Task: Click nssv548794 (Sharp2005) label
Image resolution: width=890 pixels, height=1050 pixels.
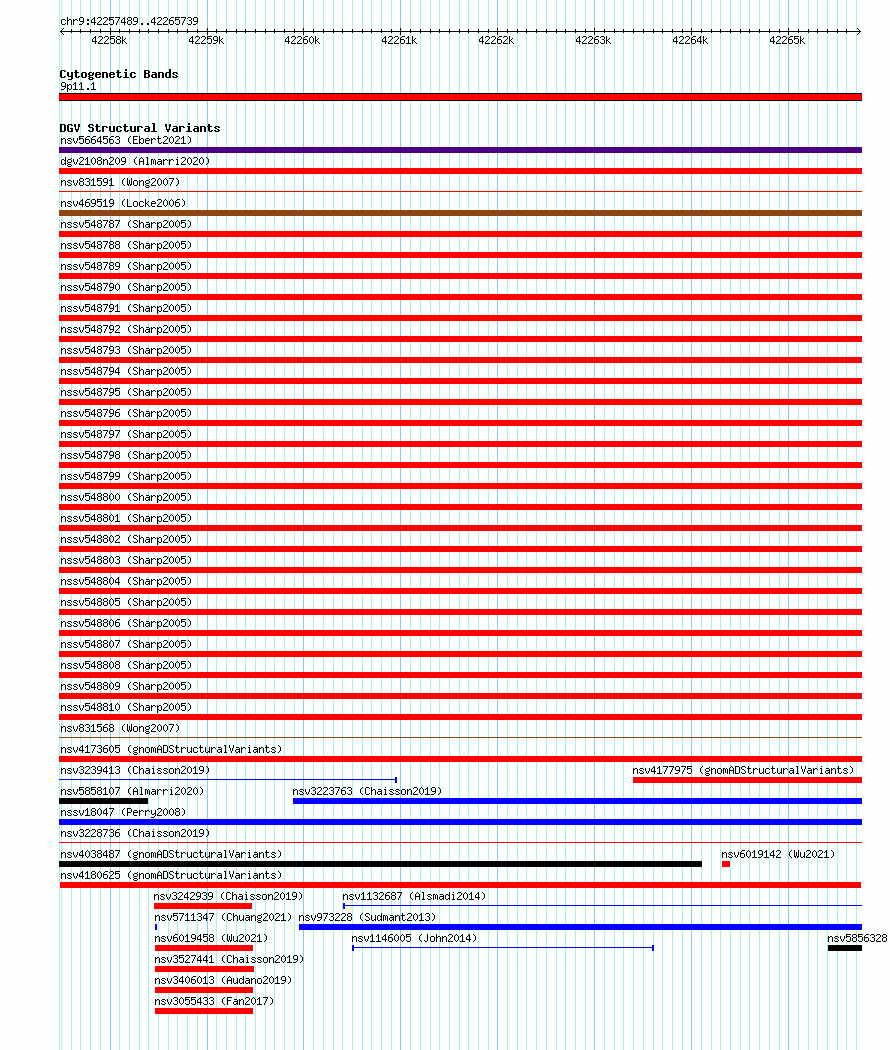Action: pos(126,371)
